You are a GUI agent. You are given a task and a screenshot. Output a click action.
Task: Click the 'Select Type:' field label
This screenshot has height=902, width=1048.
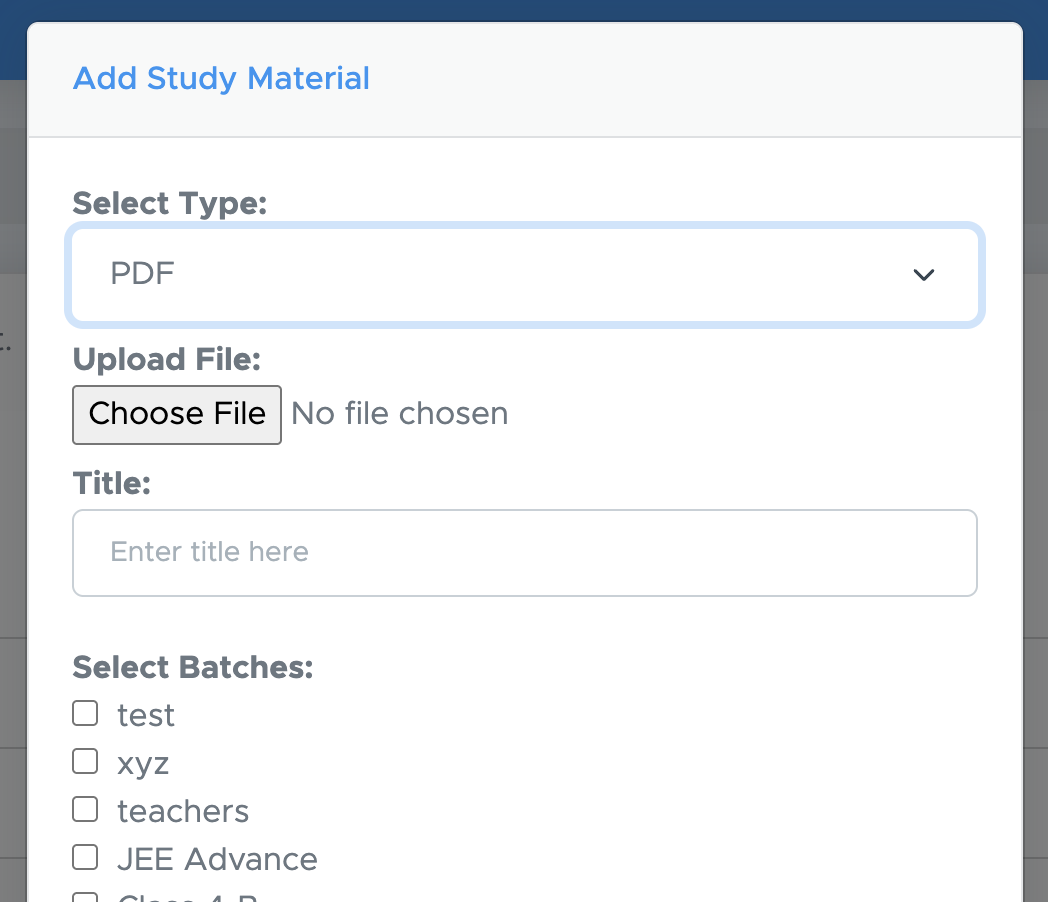point(170,204)
